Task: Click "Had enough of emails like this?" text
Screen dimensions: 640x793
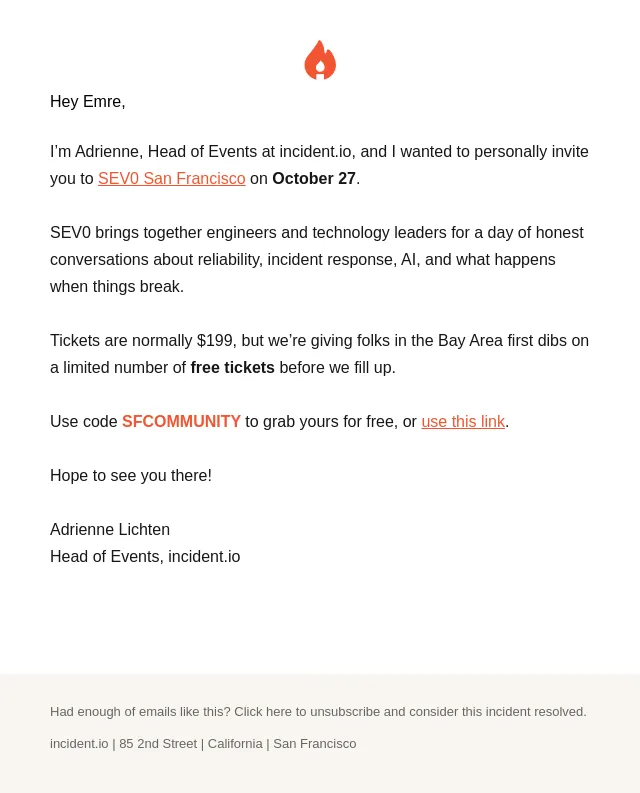Action: click(x=140, y=712)
